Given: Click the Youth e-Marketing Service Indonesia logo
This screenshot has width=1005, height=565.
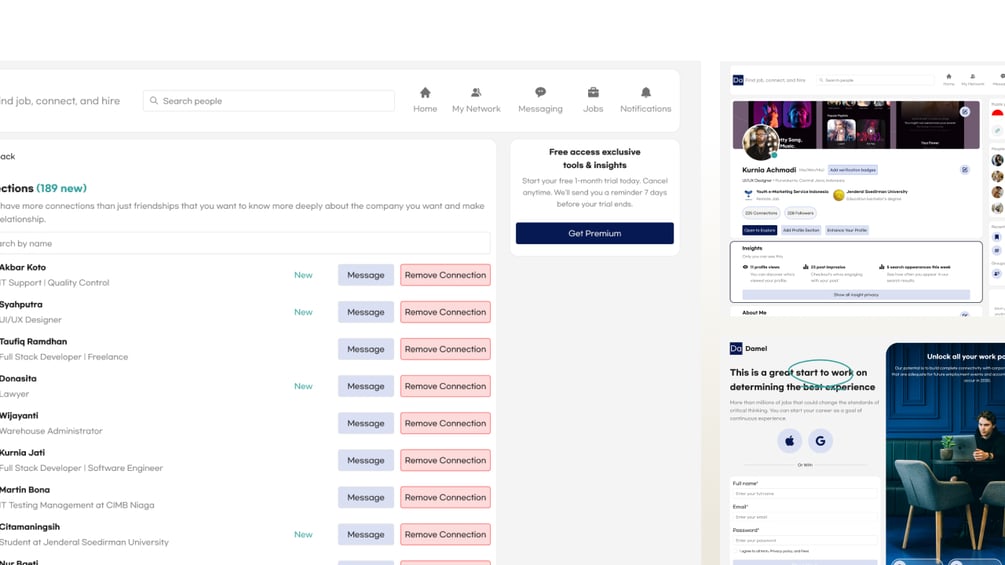Looking at the screenshot, I should point(748,194).
